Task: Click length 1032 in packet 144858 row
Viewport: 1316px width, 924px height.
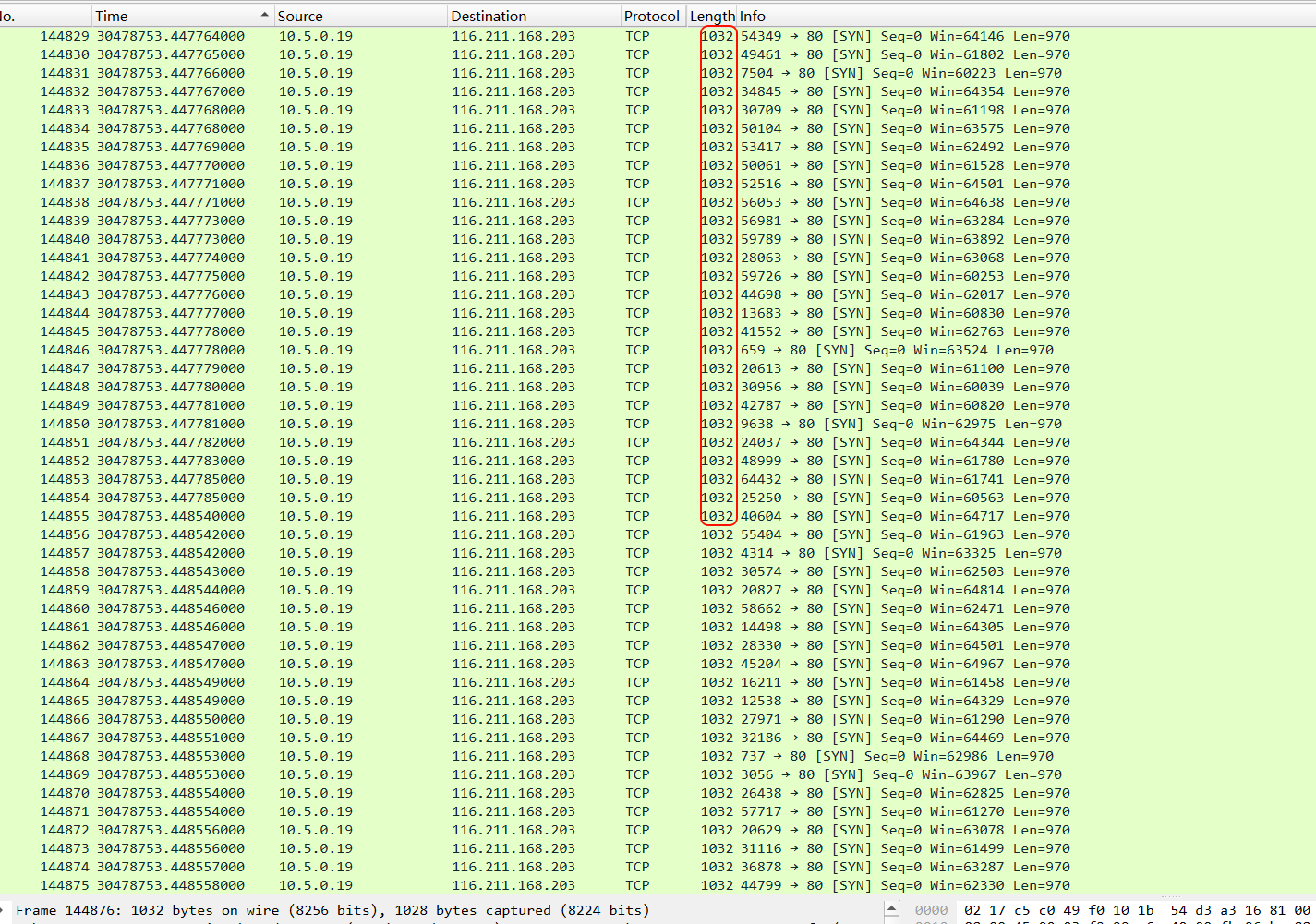Action: coord(717,571)
